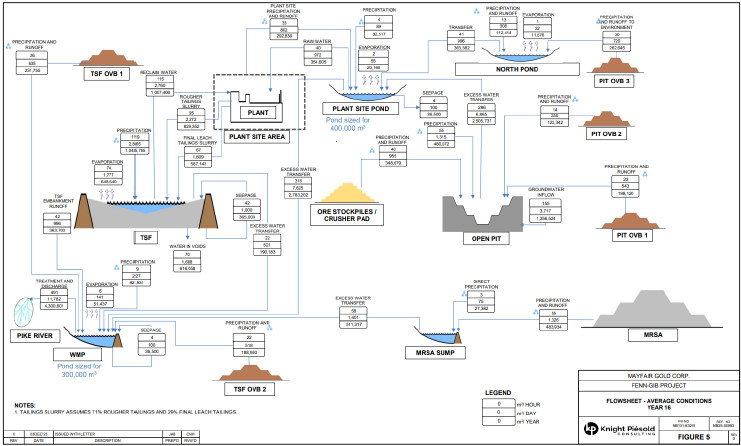This screenshot has height=446, width=741.
Task: Click the FIGURE 5 title block cell
Action: point(694,437)
